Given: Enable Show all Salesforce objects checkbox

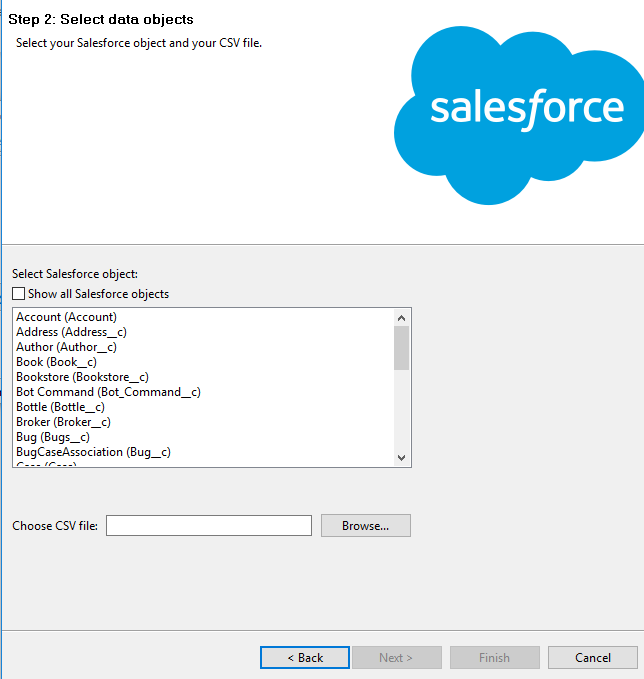Looking at the screenshot, I should tap(19, 294).
